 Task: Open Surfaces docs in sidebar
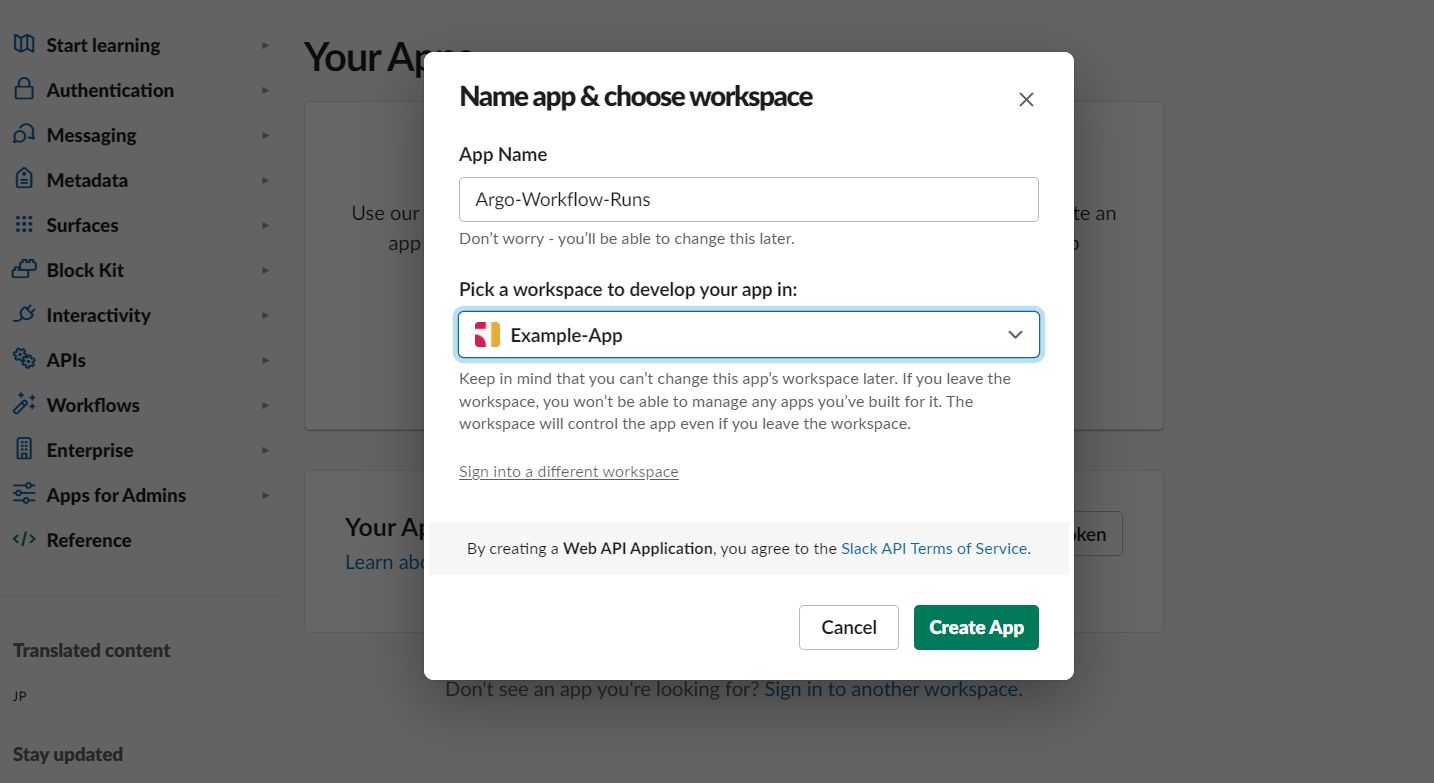(x=82, y=225)
